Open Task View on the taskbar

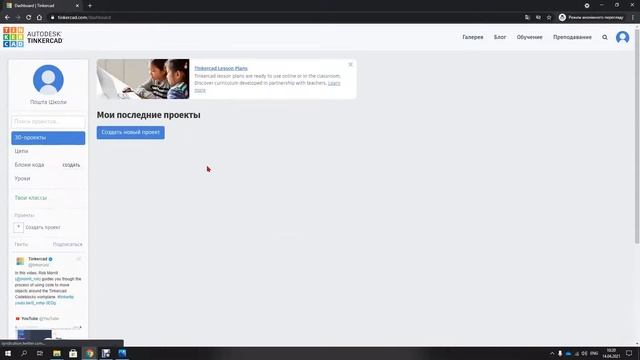tap(40, 353)
